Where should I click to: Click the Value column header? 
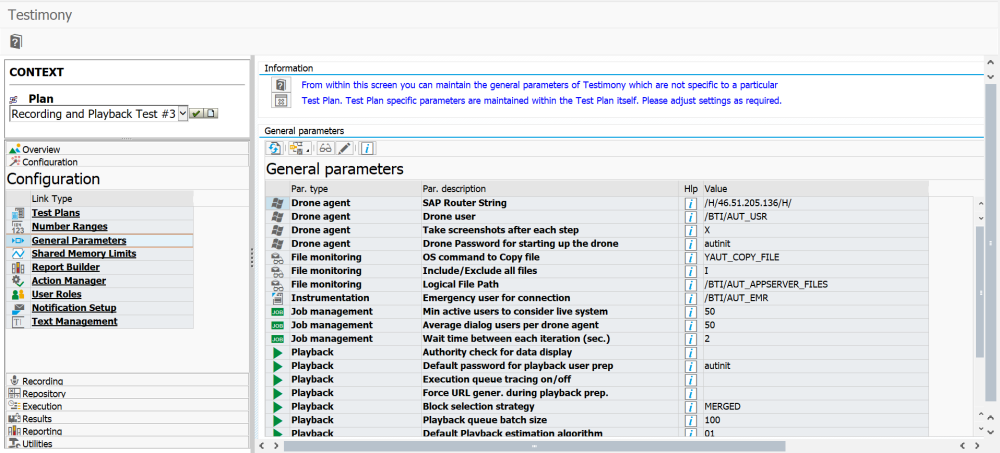814,189
